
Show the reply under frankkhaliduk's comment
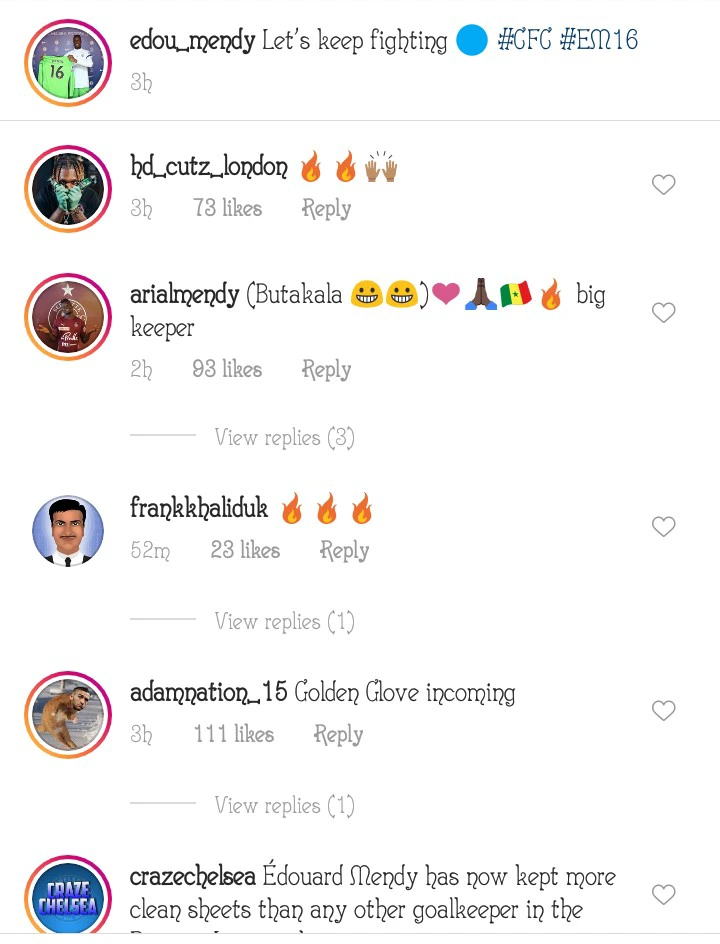pyautogui.click(x=284, y=622)
